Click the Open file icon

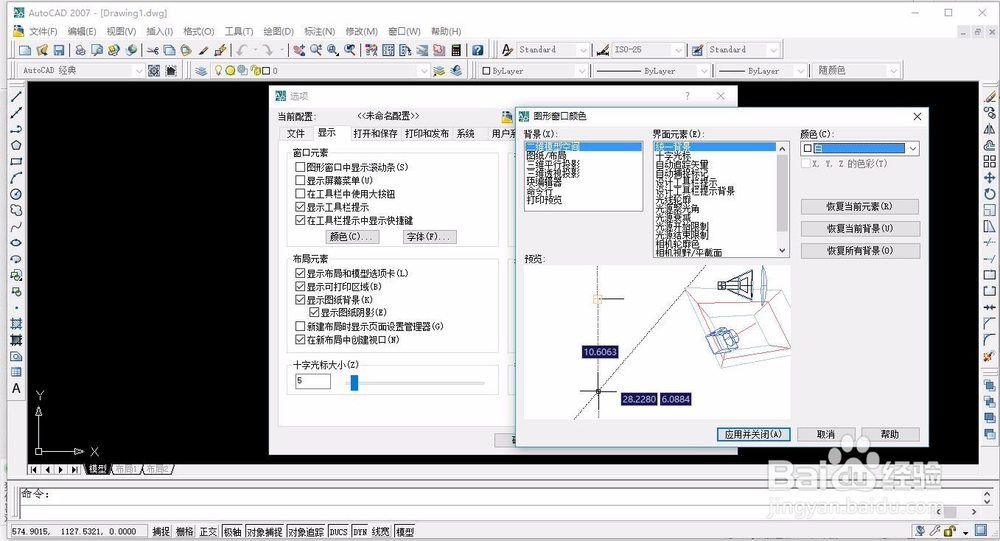42,50
